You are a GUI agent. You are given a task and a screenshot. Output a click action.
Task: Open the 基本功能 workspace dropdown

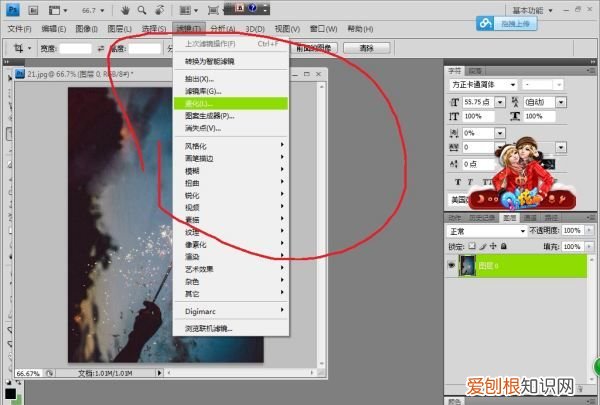(533, 11)
